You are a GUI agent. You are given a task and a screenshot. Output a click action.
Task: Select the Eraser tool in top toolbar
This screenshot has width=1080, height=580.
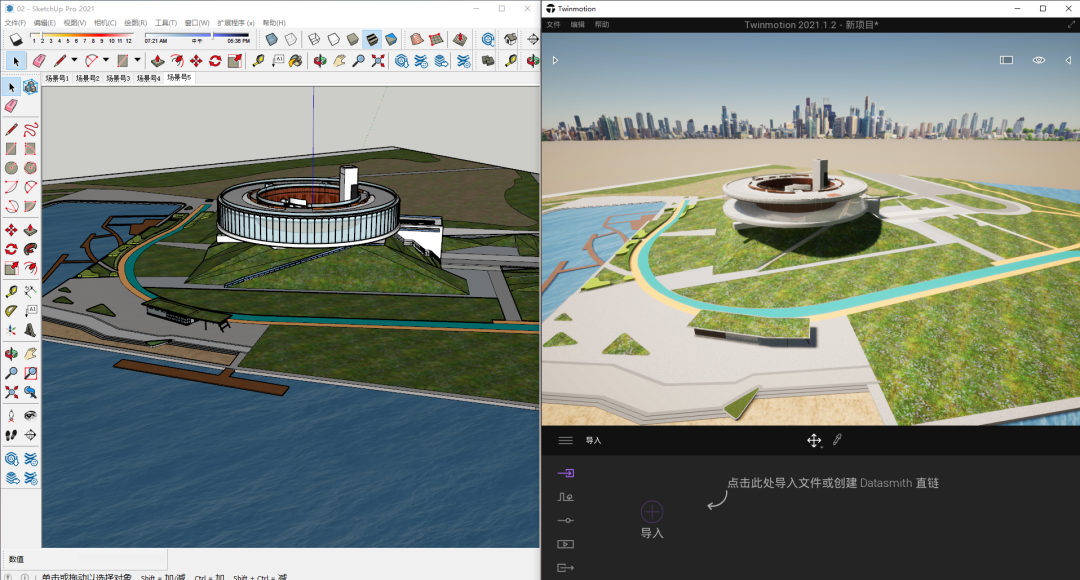coord(38,61)
